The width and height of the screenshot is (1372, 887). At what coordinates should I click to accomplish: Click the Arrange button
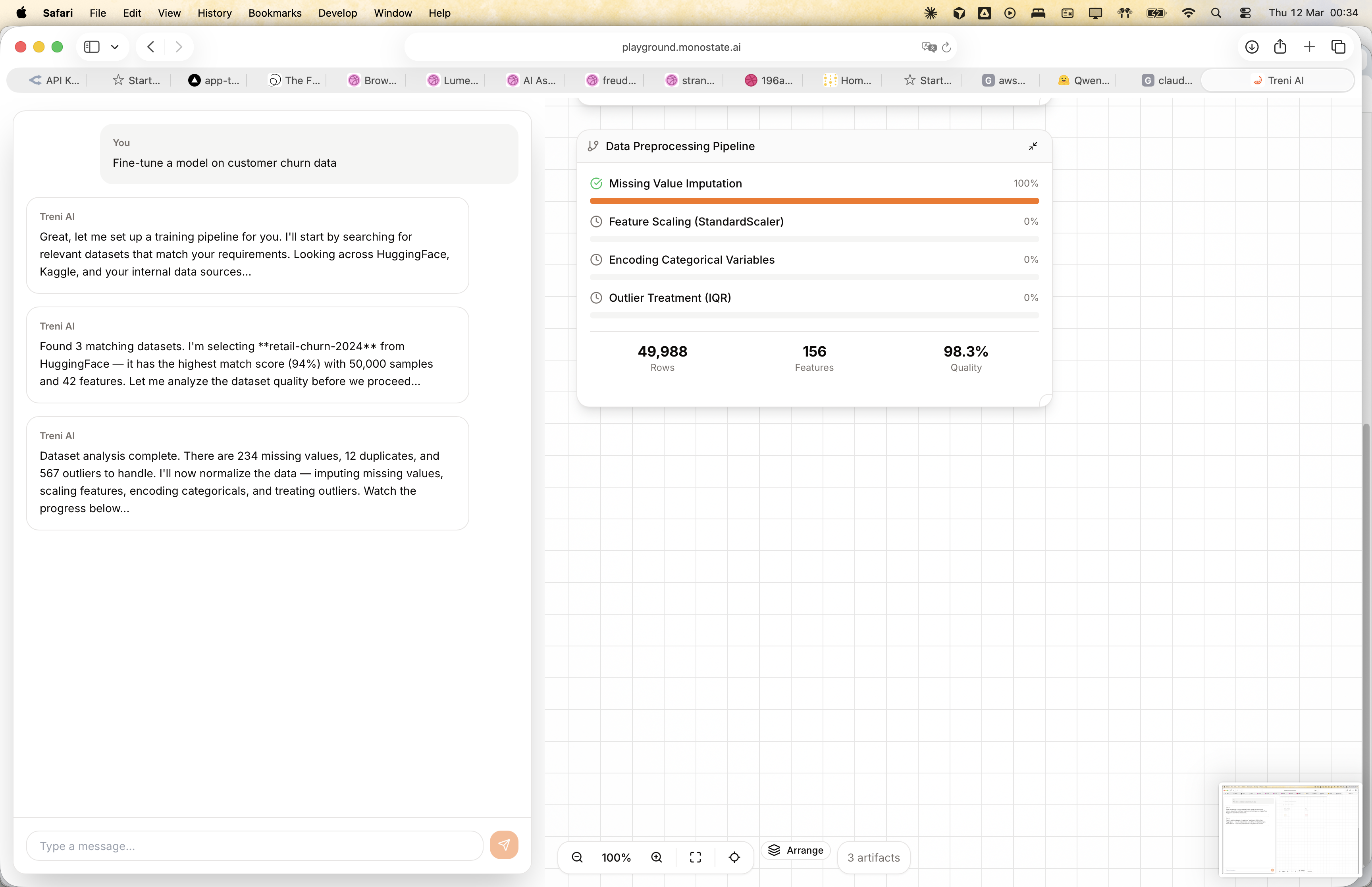point(796,850)
